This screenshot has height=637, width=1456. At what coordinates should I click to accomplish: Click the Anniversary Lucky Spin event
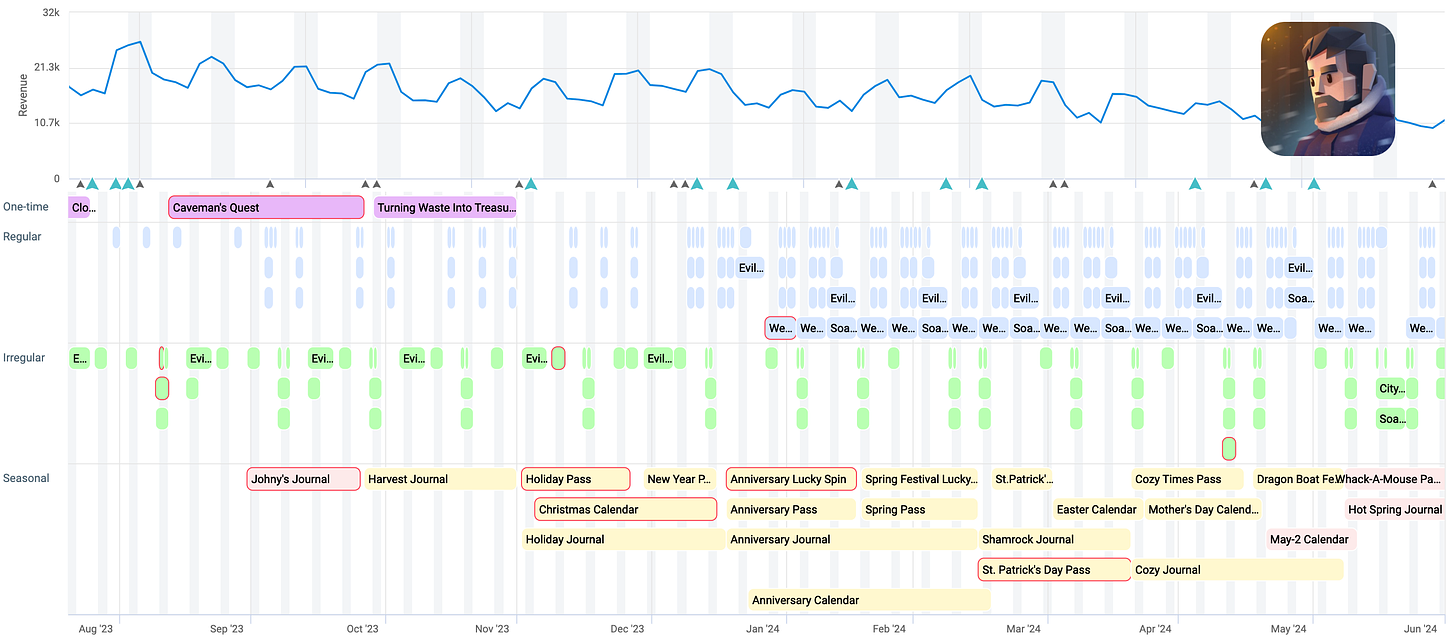pos(791,479)
